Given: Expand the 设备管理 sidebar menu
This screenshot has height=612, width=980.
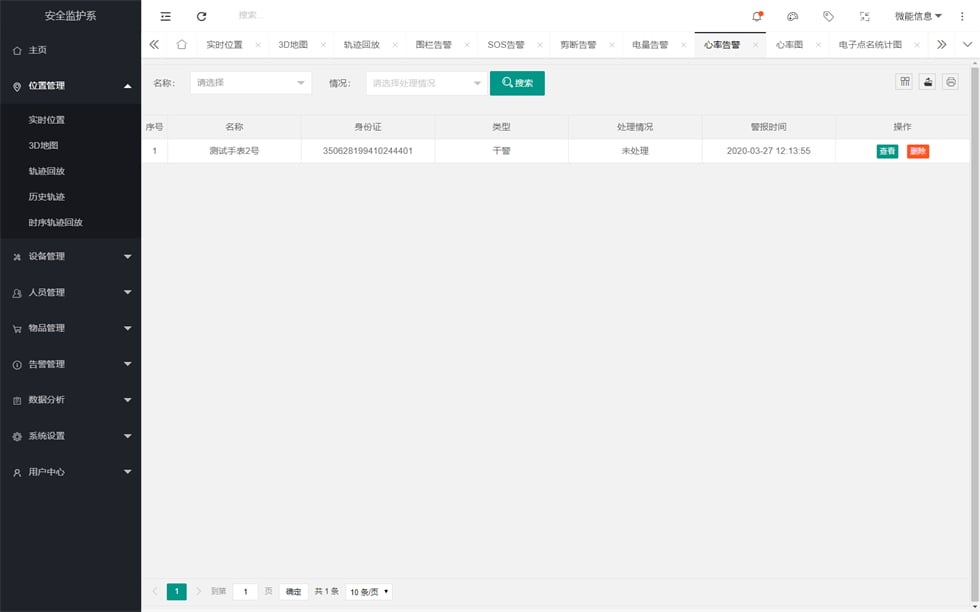Looking at the screenshot, I should tap(70, 256).
